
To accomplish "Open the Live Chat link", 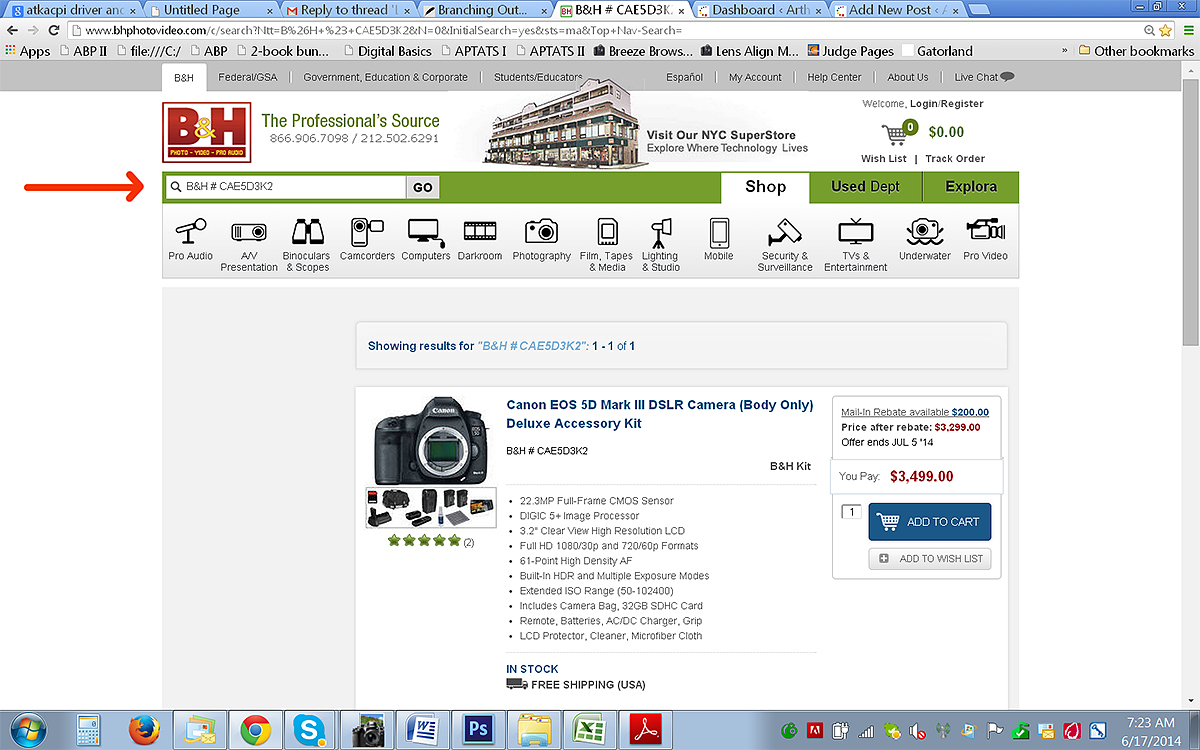I will [984, 77].
